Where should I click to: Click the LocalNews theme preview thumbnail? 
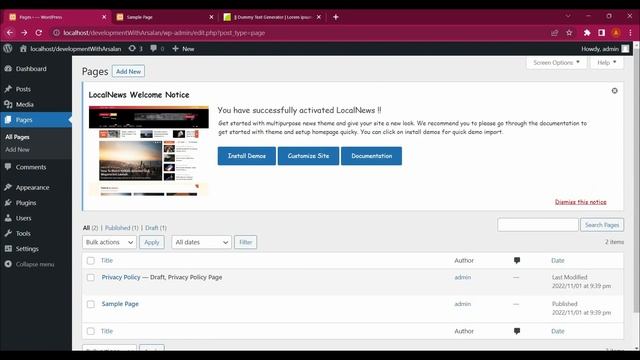click(x=149, y=151)
